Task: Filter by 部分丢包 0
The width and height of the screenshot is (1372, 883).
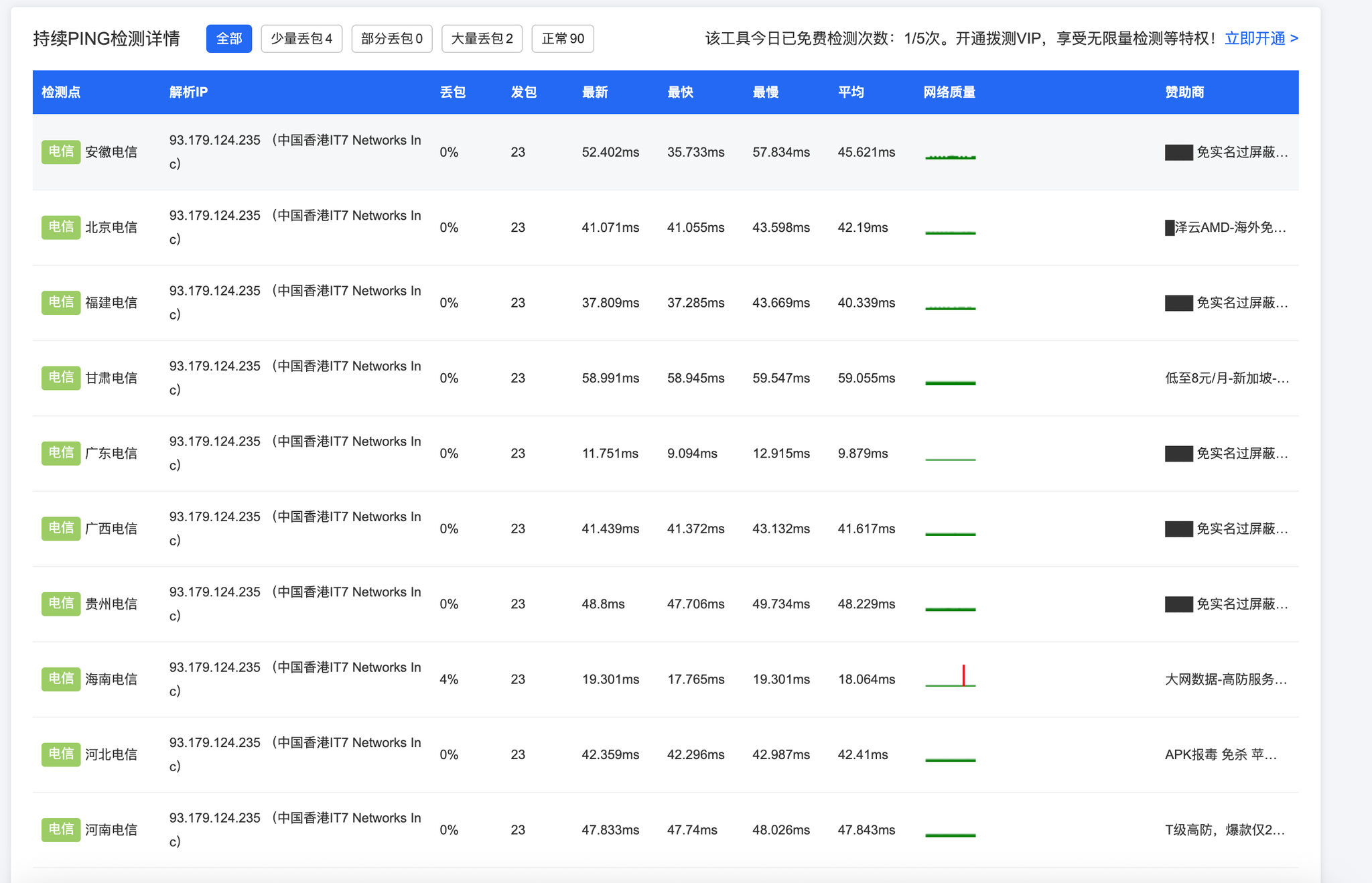Action: 392,39
